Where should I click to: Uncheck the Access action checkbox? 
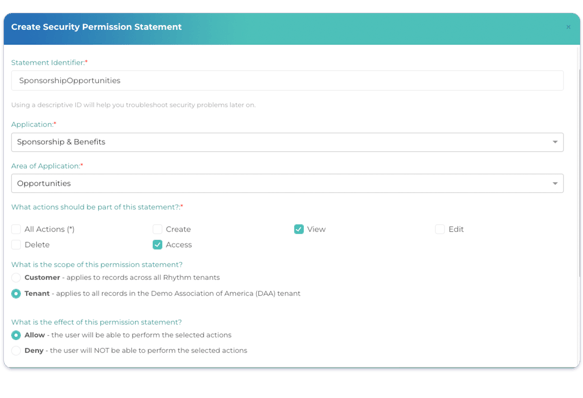click(x=157, y=245)
